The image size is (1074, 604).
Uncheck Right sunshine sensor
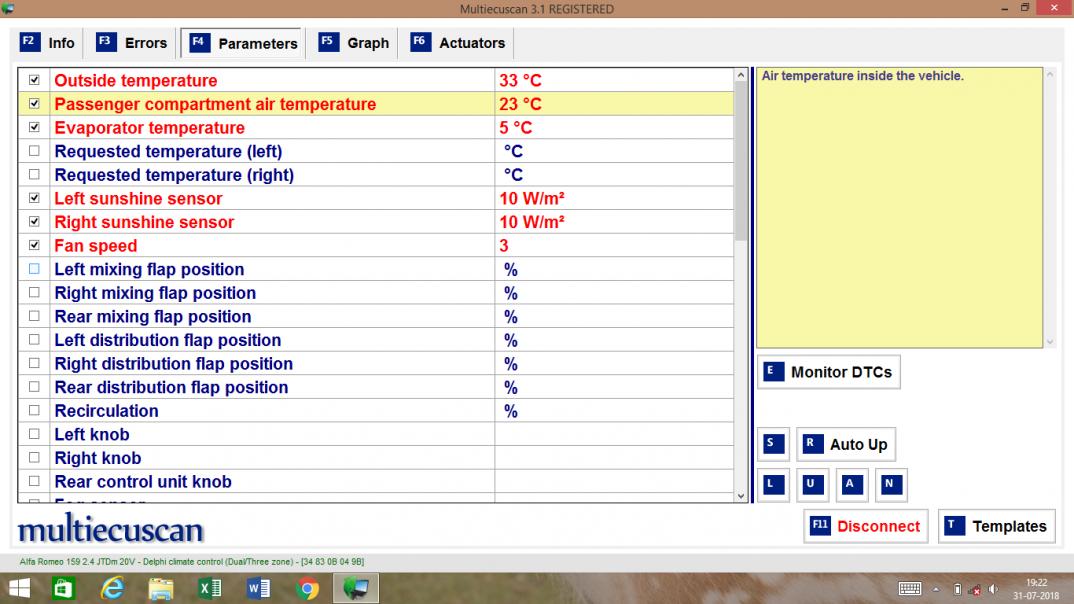34,222
